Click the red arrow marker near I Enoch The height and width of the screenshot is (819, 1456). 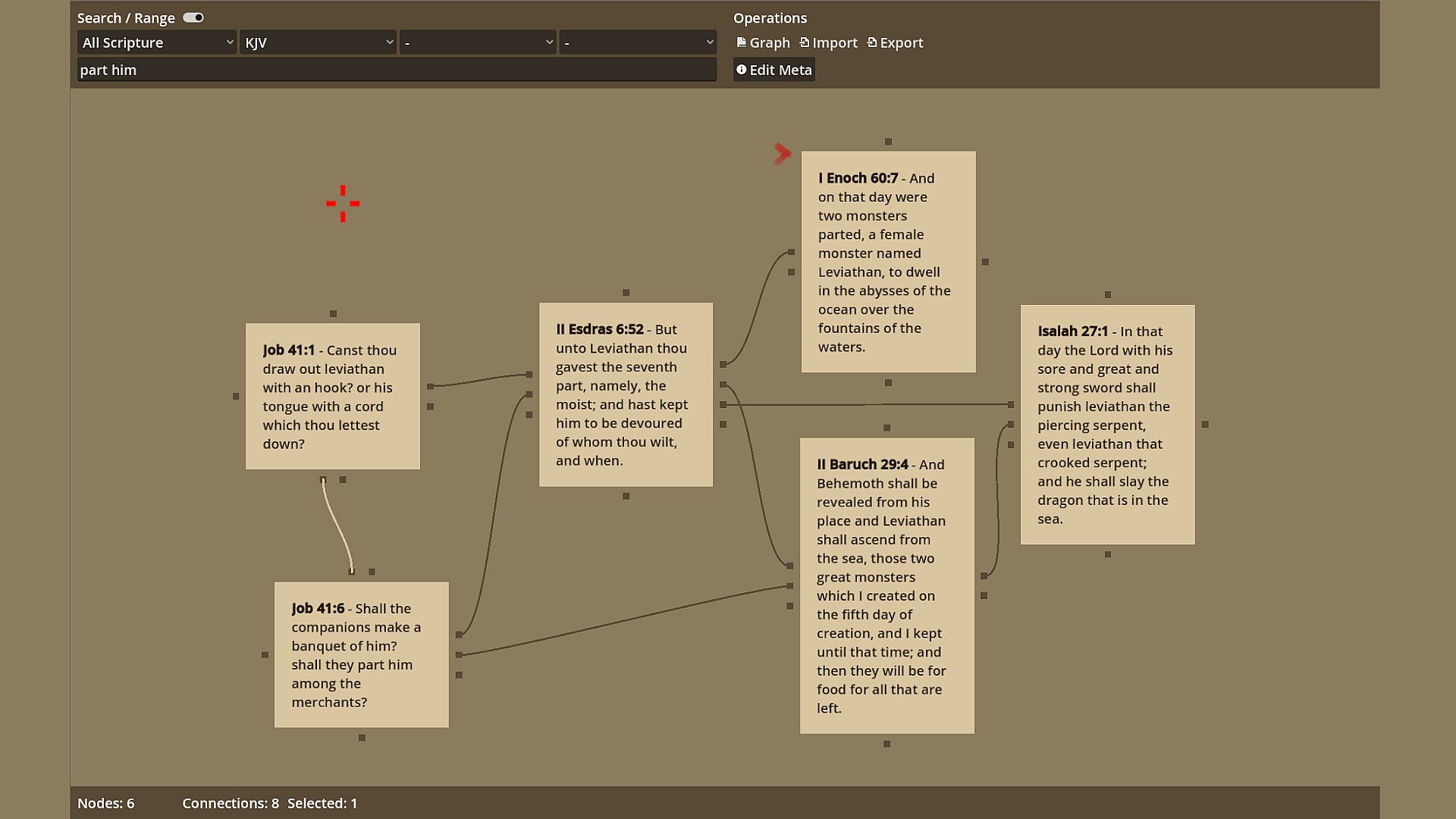tap(782, 154)
